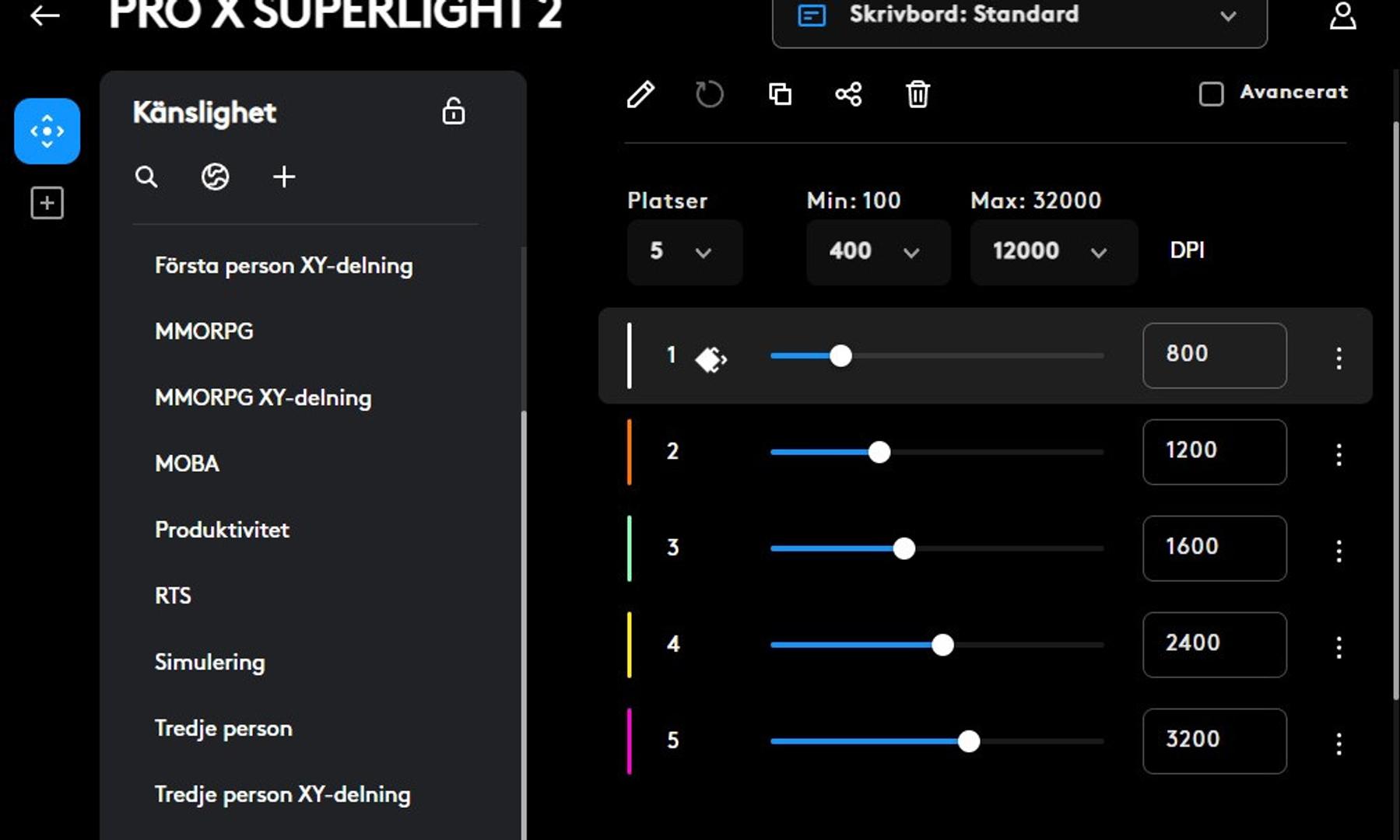Share the preset using the share icon

(x=848, y=94)
